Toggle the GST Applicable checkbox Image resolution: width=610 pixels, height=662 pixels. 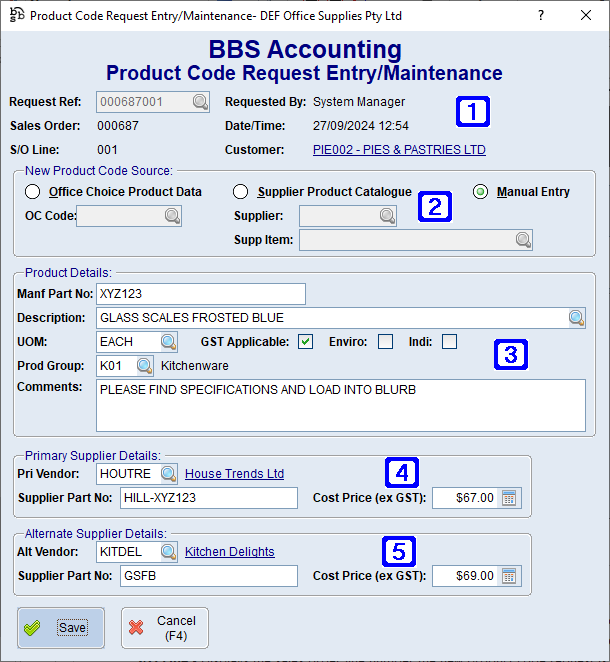click(305, 342)
